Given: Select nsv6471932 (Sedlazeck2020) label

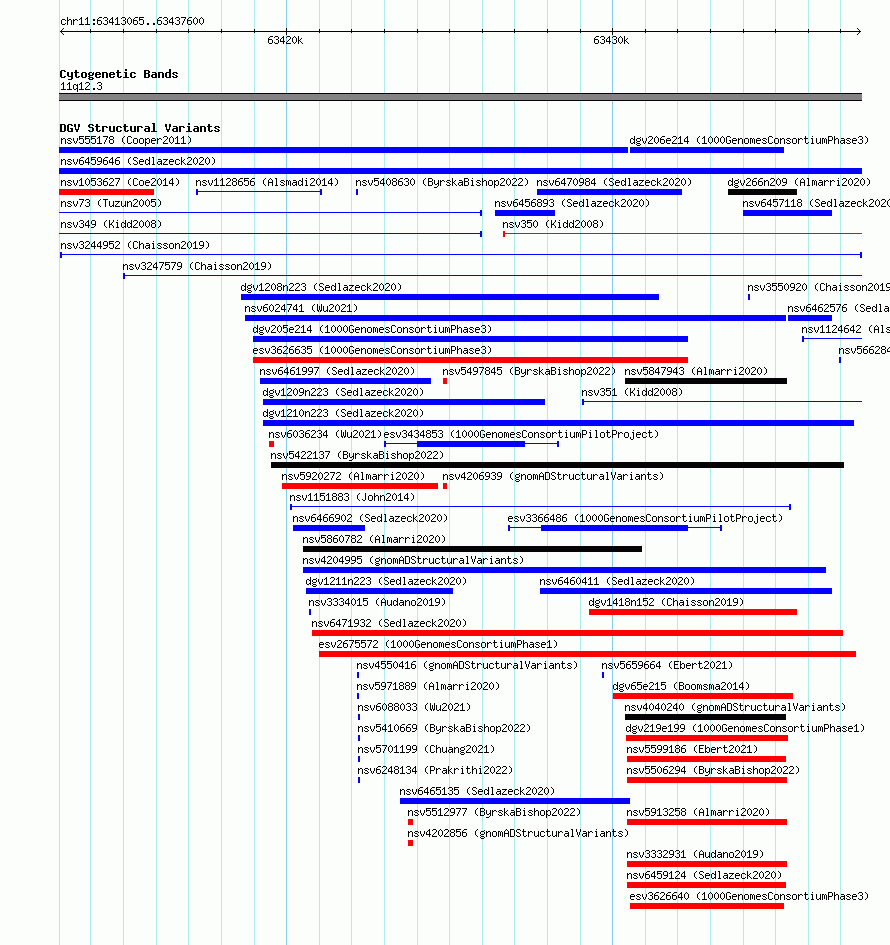Looking at the screenshot, I should click(x=389, y=624).
